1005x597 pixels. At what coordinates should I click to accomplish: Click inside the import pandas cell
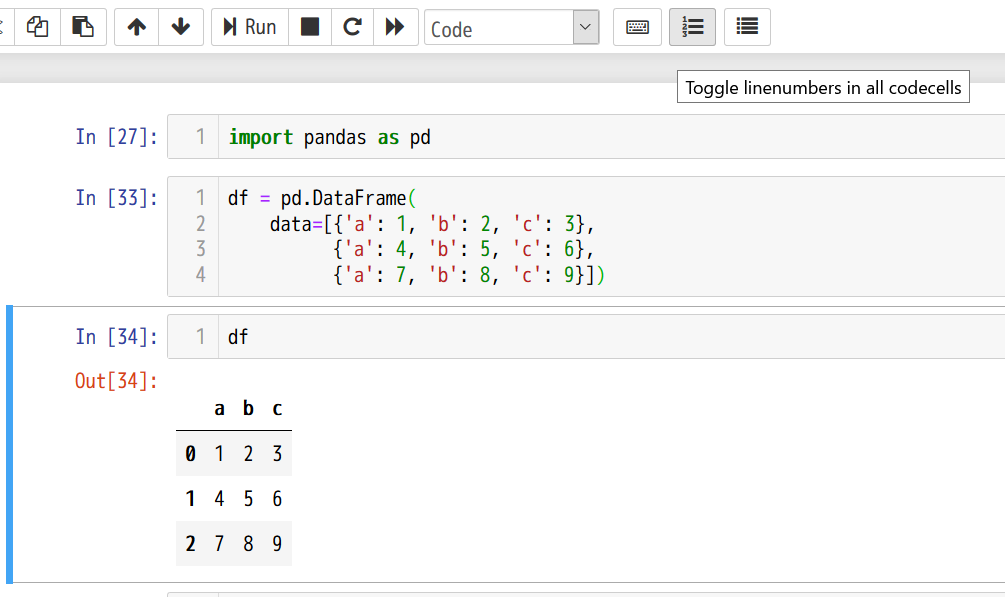pos(600,137)
